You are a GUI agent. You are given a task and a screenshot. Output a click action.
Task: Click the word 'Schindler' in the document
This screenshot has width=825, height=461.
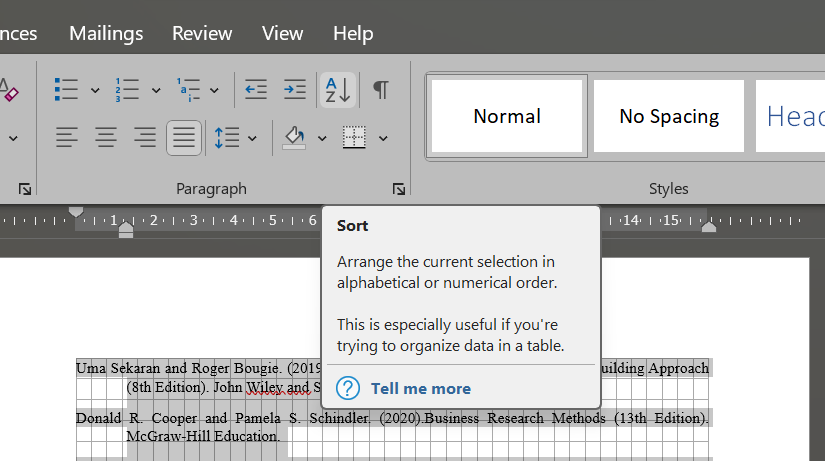339,418
